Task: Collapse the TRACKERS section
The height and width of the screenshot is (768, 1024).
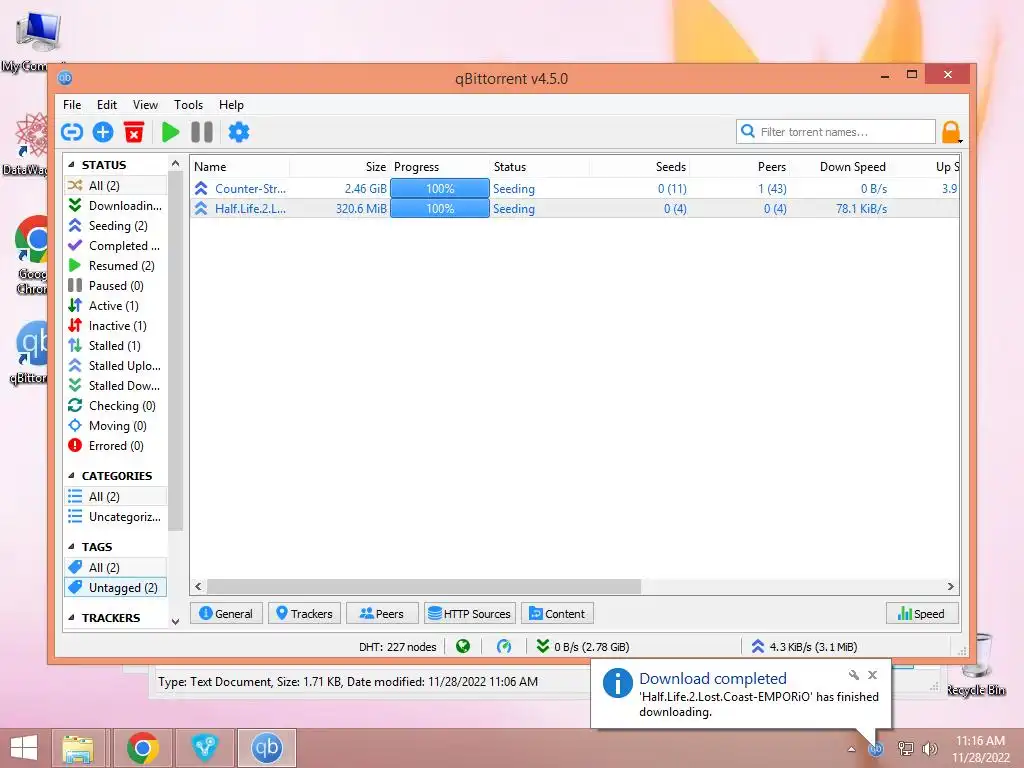Action: point(71,617)
